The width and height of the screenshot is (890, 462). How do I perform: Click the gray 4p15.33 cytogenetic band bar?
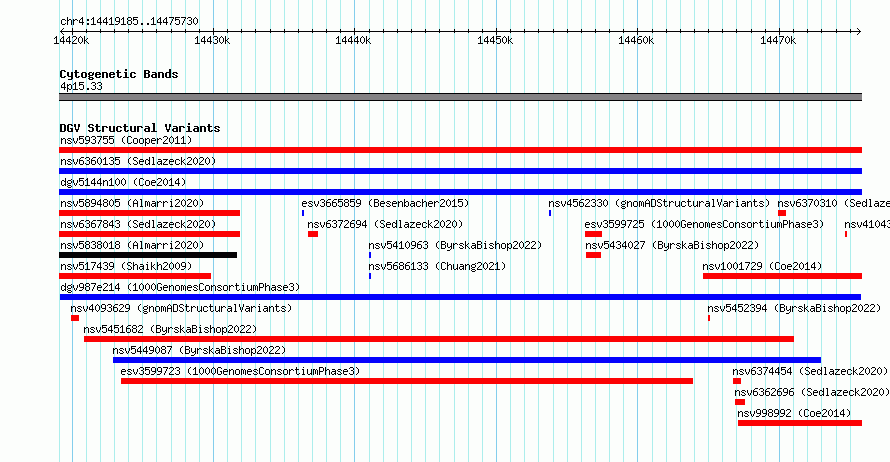click(460, 97)
